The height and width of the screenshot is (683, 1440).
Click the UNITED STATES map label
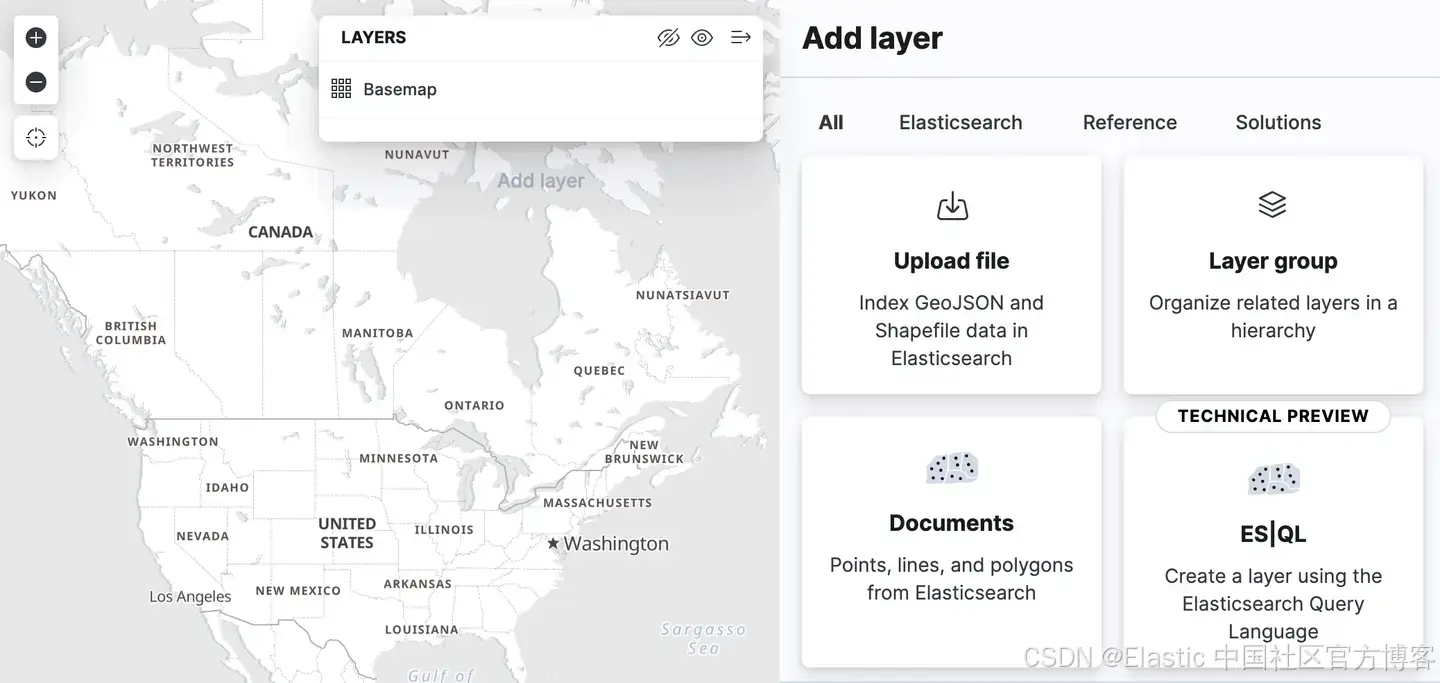tap(347, 533)
